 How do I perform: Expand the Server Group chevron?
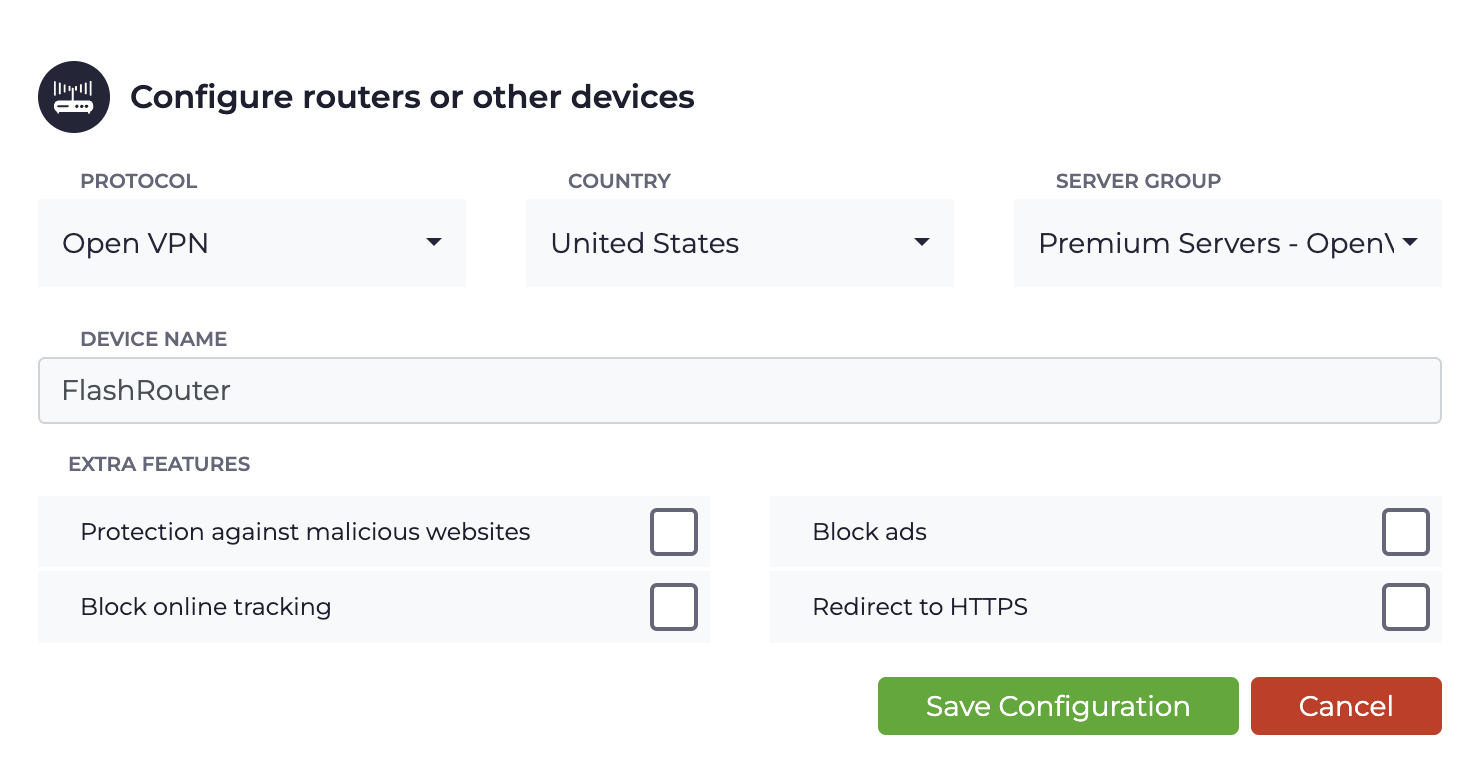point(1411,241)
